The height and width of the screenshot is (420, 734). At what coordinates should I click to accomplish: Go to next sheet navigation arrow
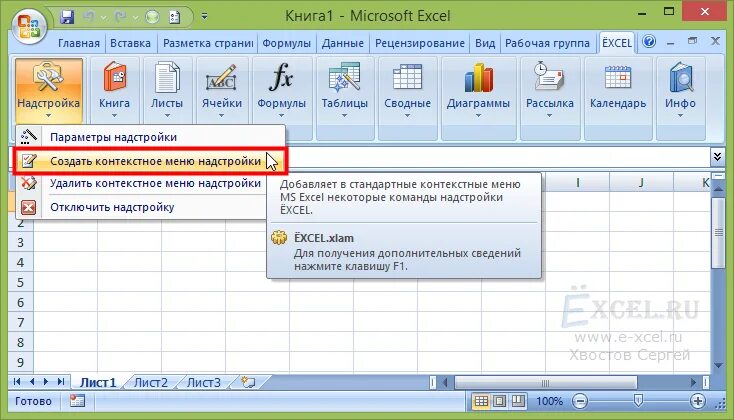click(46, 382)
